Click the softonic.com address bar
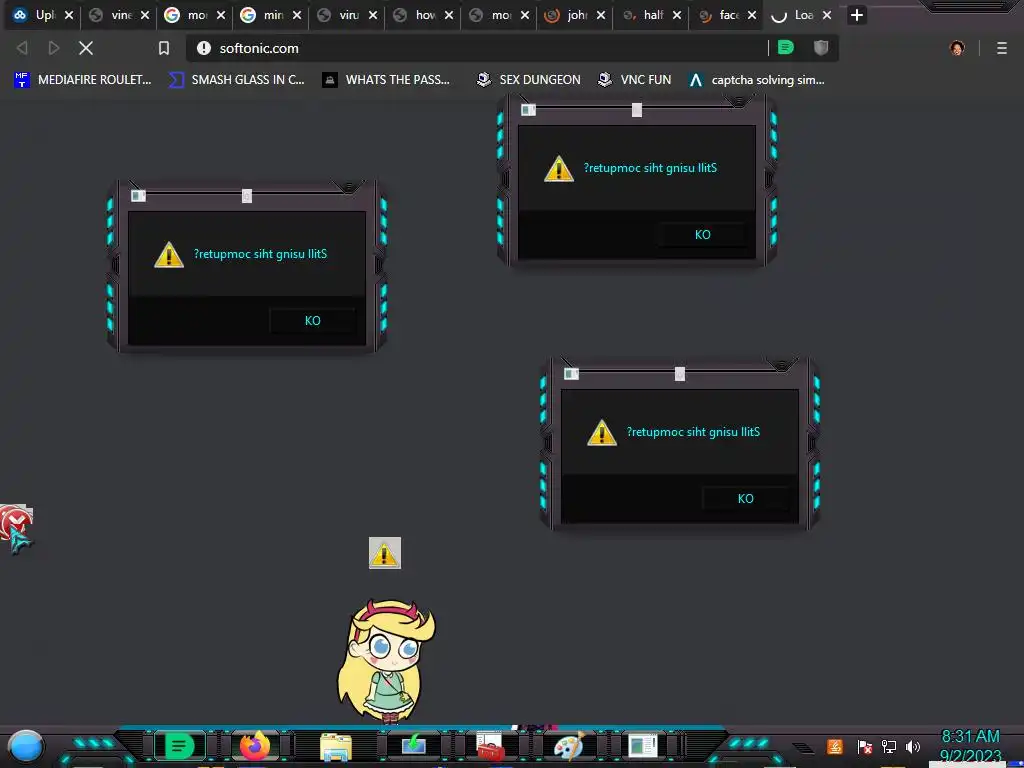Viewport: 1024px width, 768px height. (477, 48)
